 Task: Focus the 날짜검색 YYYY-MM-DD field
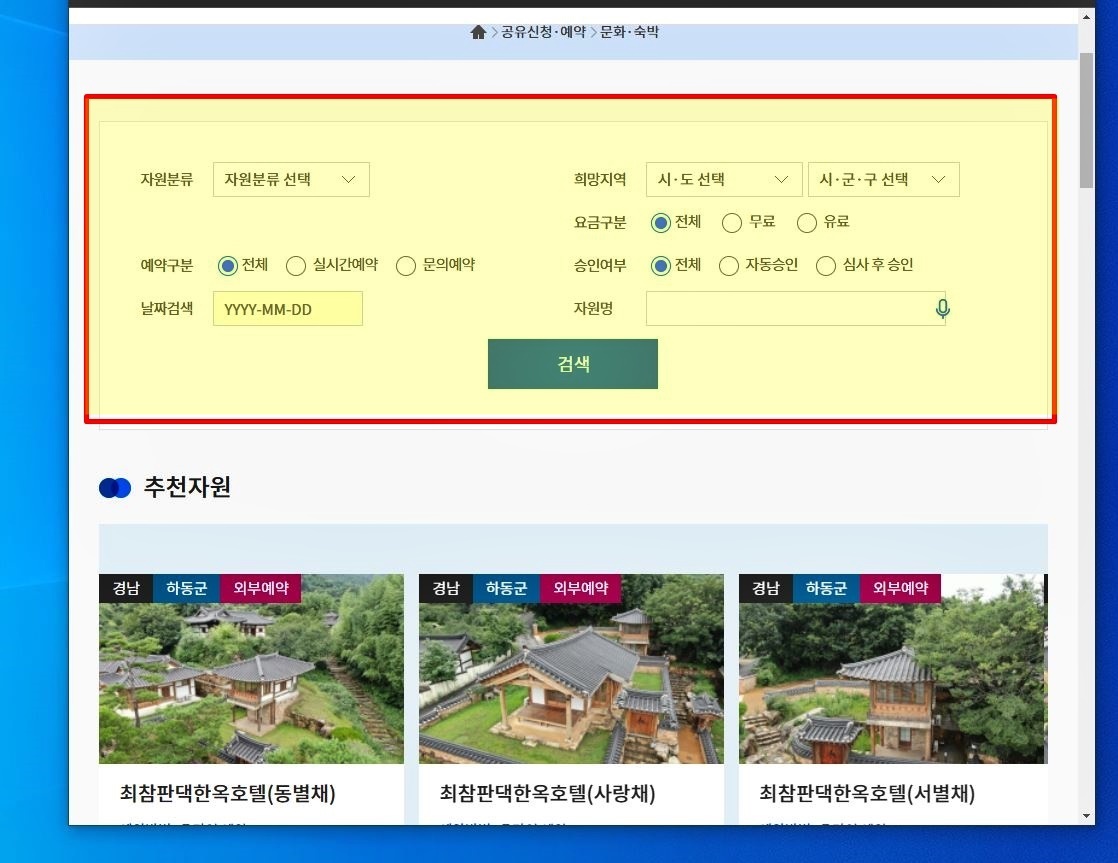[x=287, y=309]
